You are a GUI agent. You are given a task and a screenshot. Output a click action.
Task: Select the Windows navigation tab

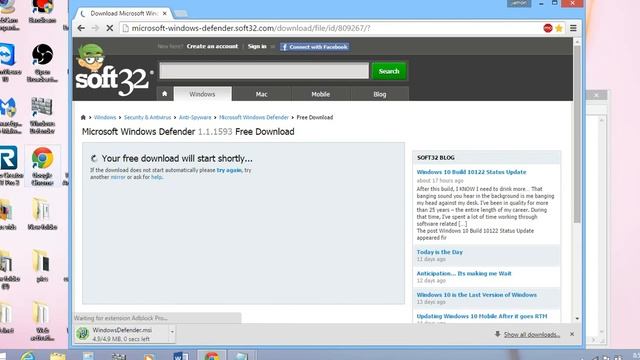[202, 94]
